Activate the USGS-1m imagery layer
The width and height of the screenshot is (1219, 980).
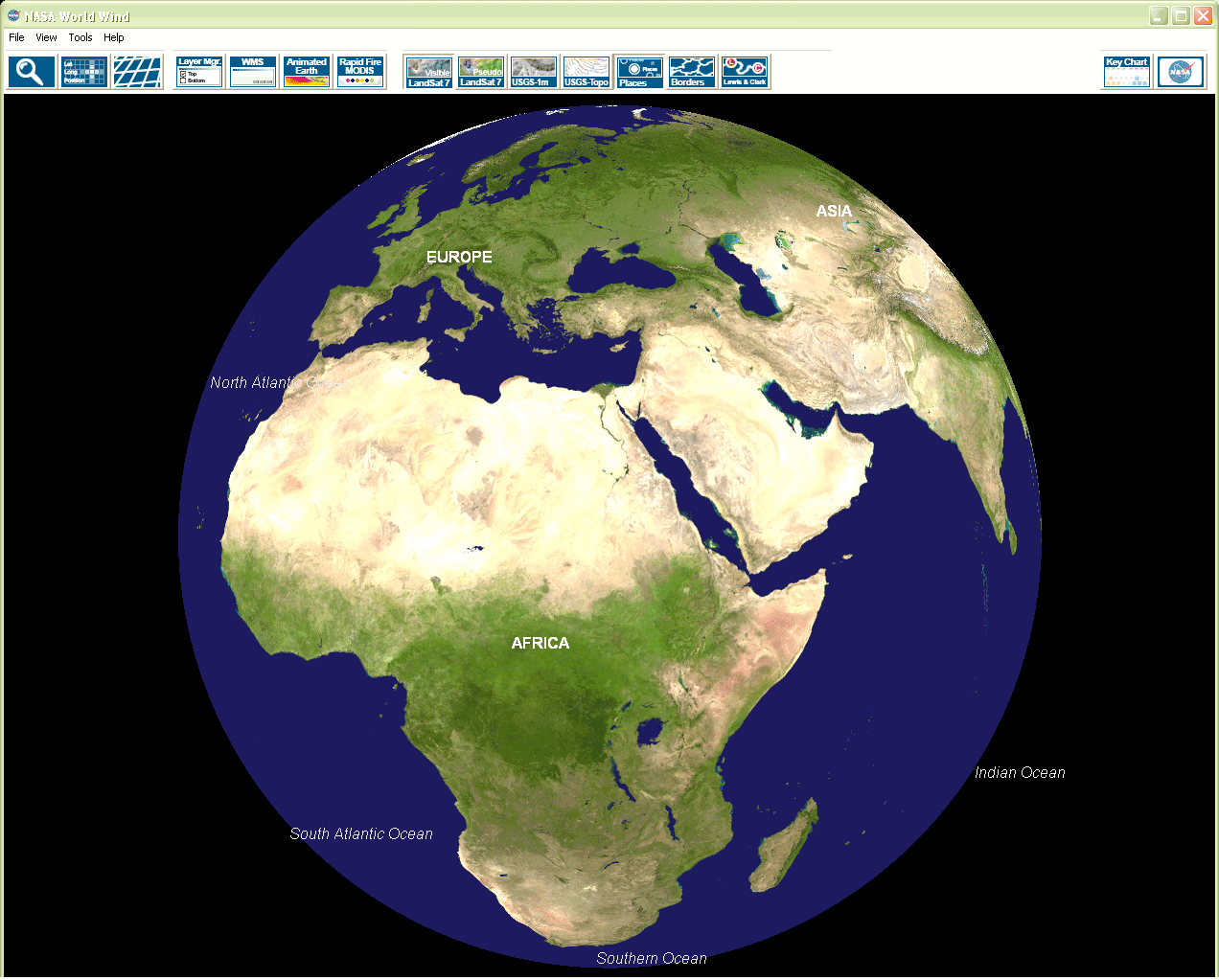pos(533,72)
